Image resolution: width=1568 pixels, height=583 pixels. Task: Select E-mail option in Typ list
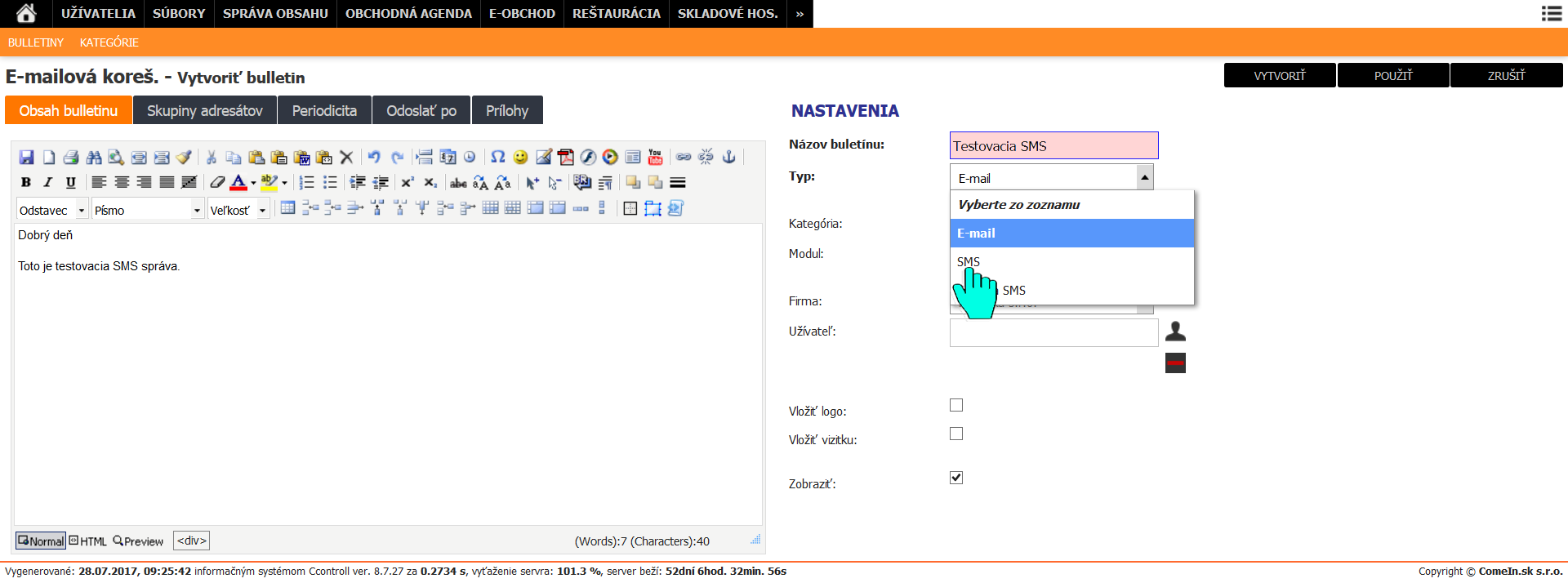click(1071, 234)
